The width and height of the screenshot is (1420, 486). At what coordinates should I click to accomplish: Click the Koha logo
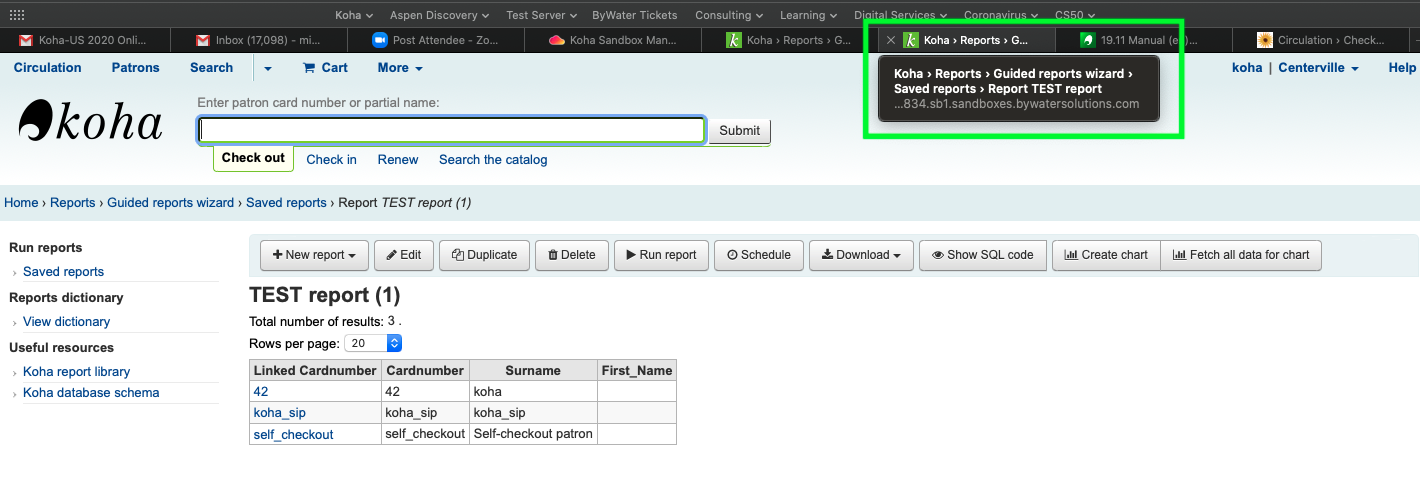(90, 123)
